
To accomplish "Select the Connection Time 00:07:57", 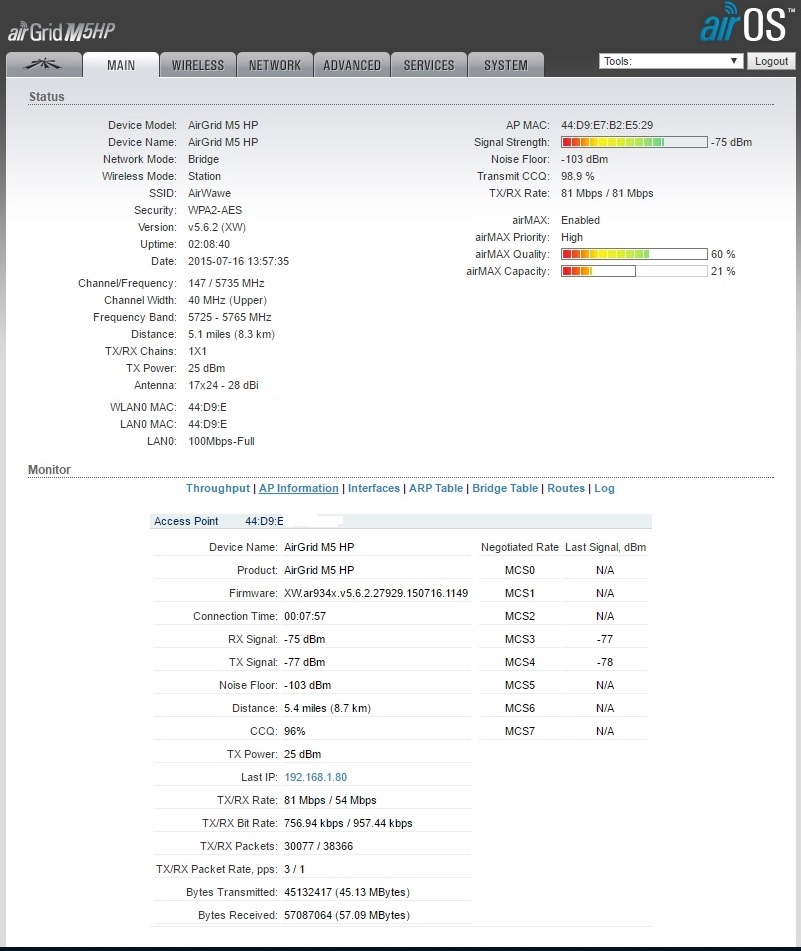I will coord(305,616).
